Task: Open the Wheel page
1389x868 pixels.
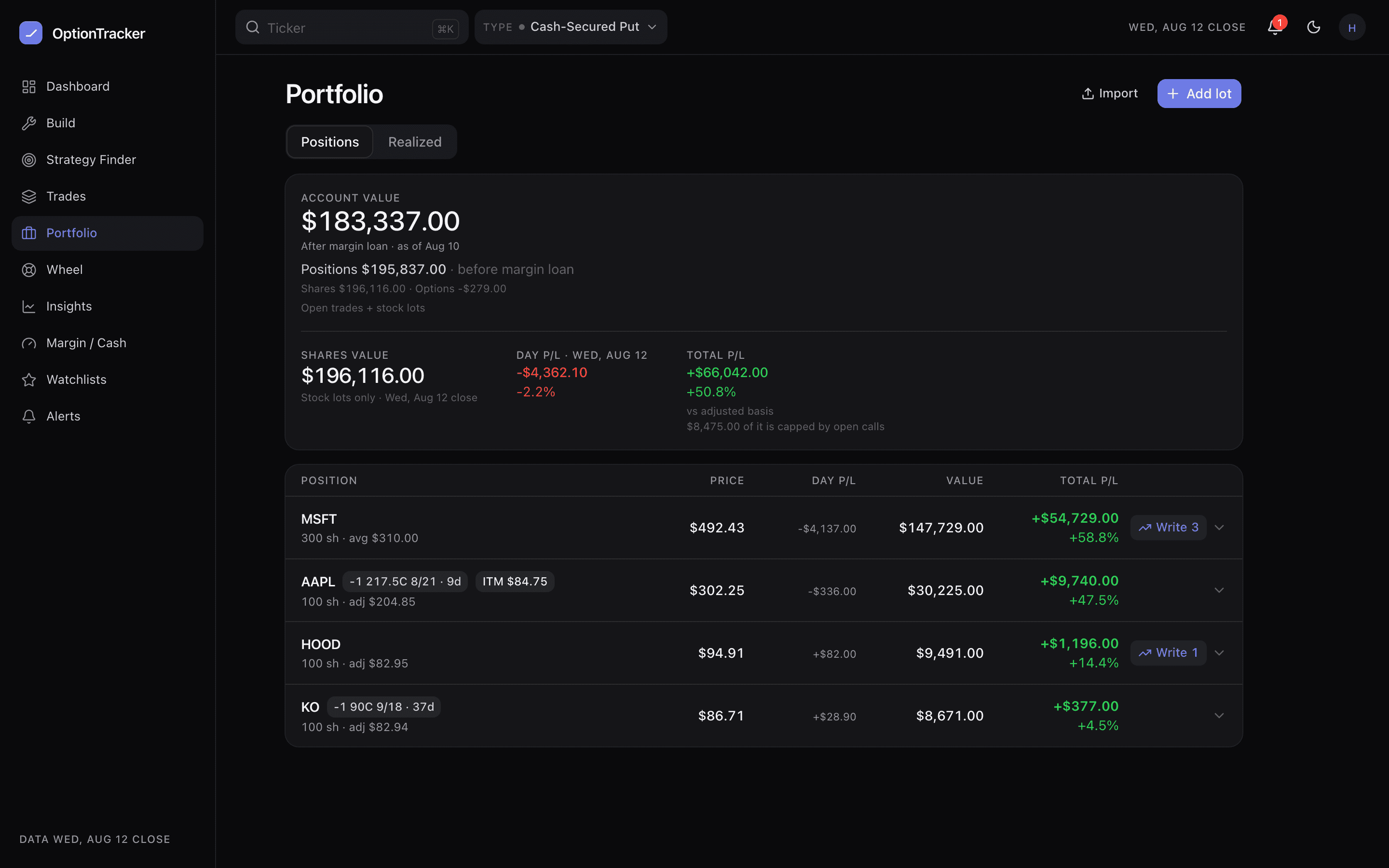Action: click(108, 270)
